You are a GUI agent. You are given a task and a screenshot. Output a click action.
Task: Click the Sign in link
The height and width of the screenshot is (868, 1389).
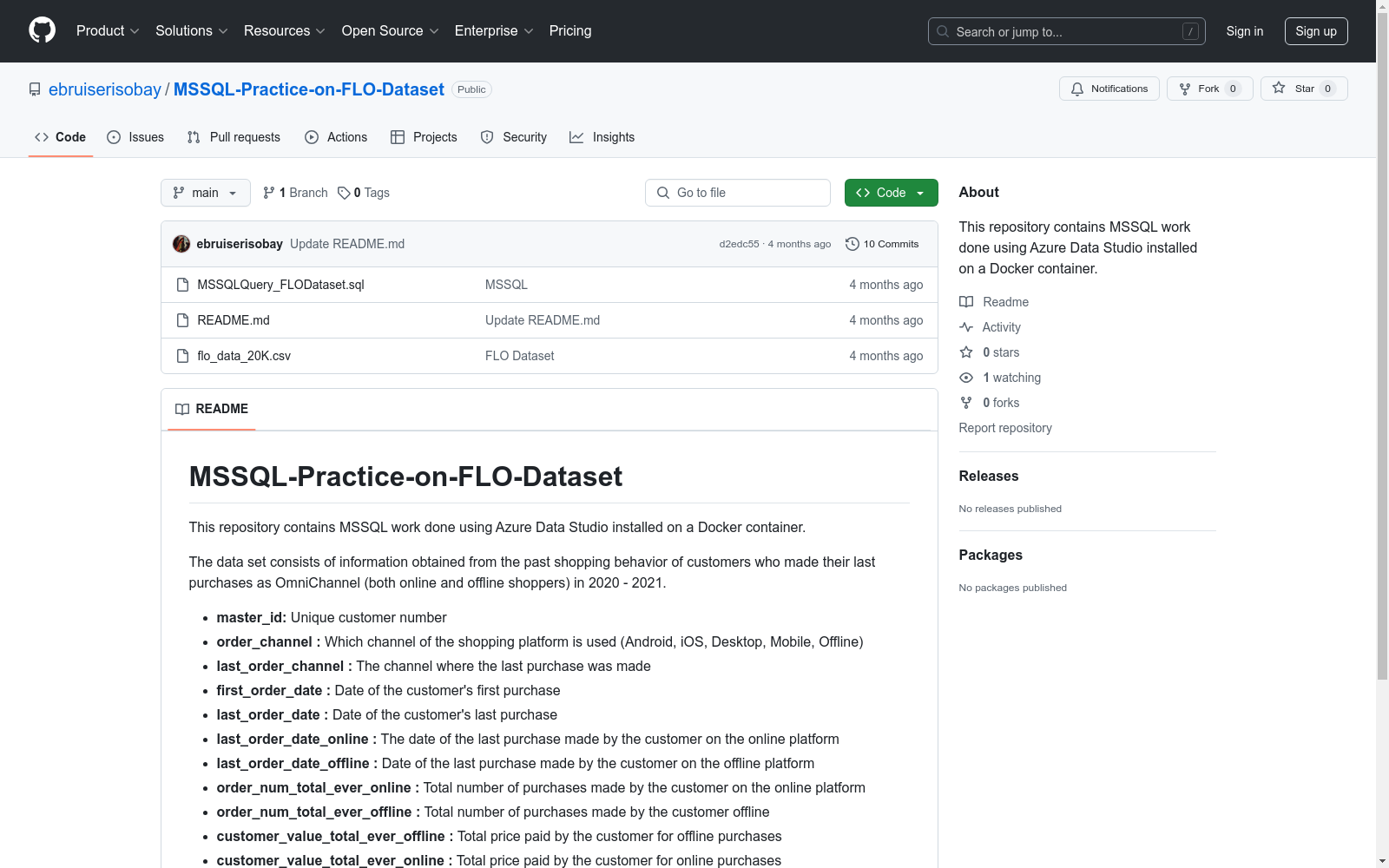(1245, 31)
